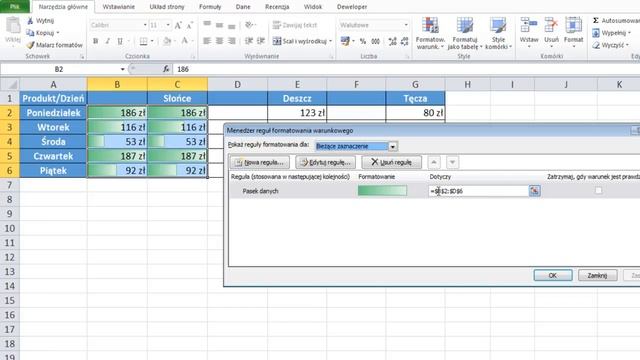Expand the Wyczyść dropdown
Screen dimensions: 640x360
point(627,45)
